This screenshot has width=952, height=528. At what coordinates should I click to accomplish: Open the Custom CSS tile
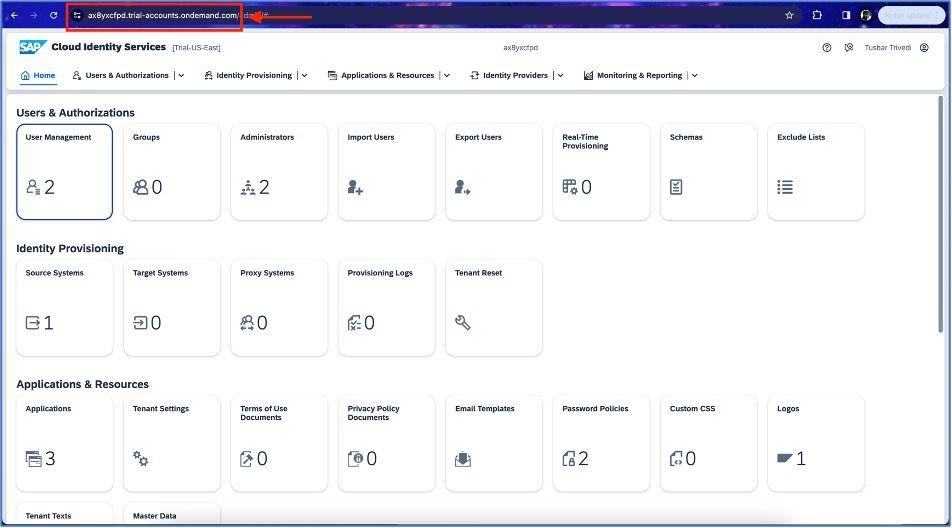pyautogui.click(x=709, y=444)
